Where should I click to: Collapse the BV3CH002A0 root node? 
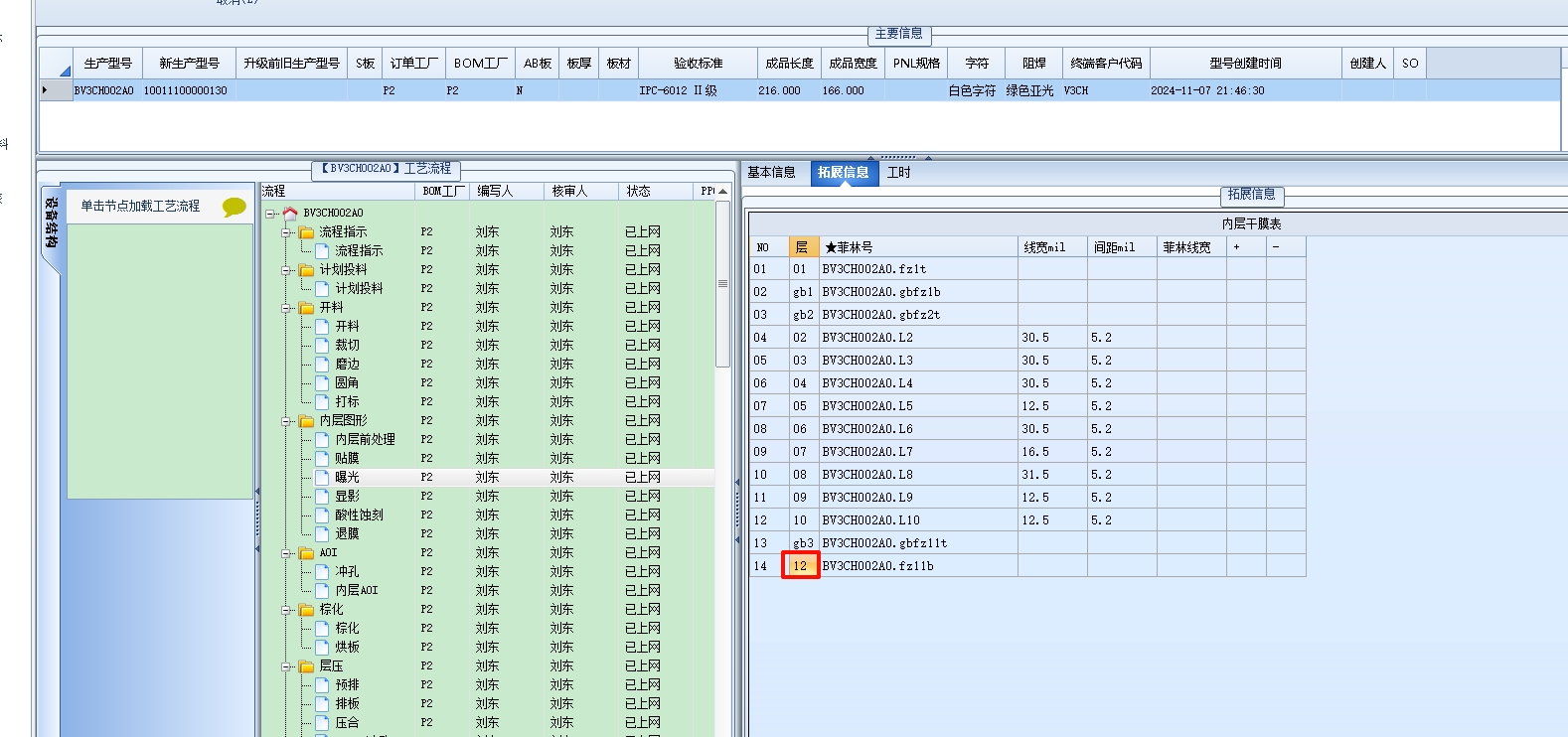tap(270, 213)
